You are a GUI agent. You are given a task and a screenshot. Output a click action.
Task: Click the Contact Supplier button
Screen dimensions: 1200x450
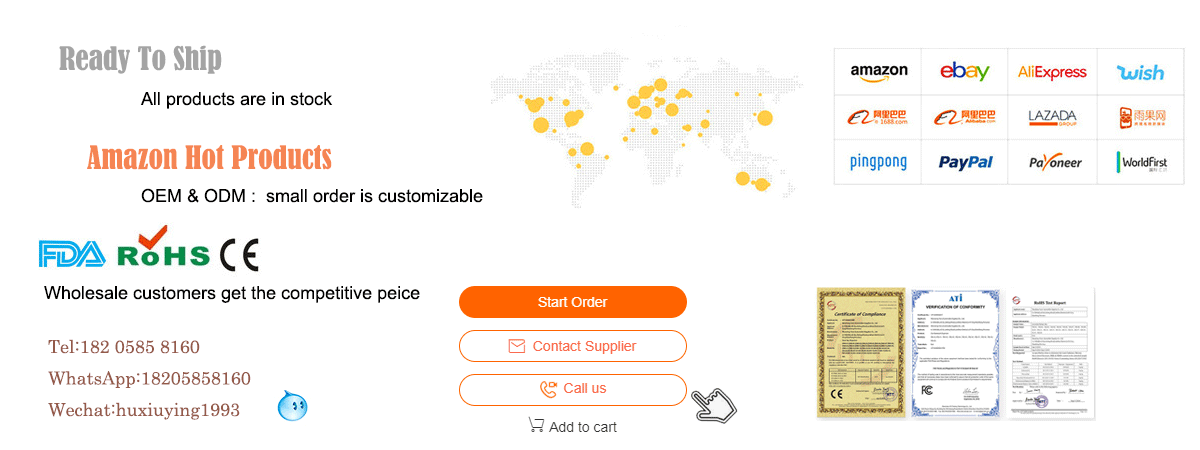pyautogui.click(x=572, y=346)
